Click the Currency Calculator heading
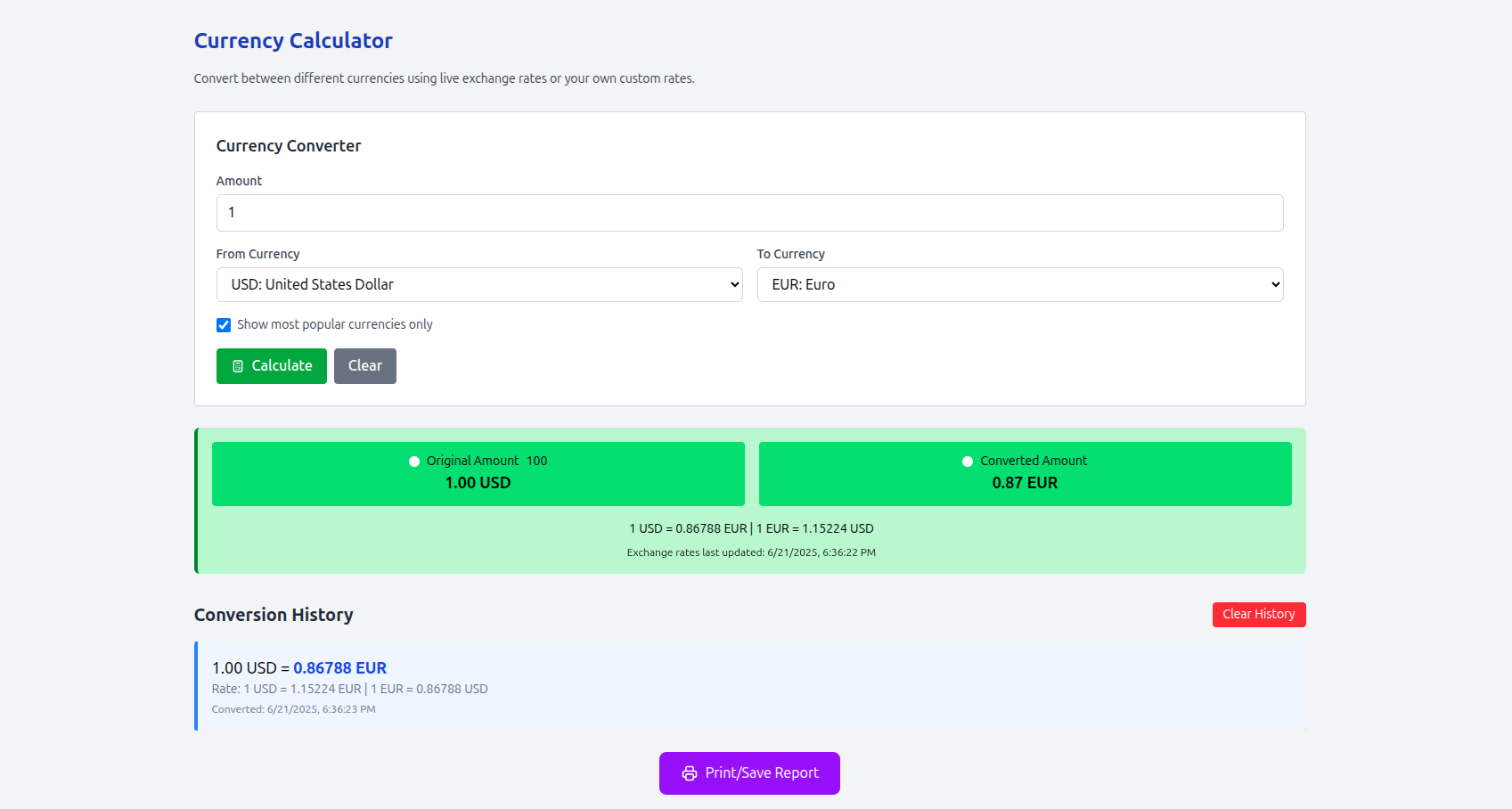 pos(293,40)
